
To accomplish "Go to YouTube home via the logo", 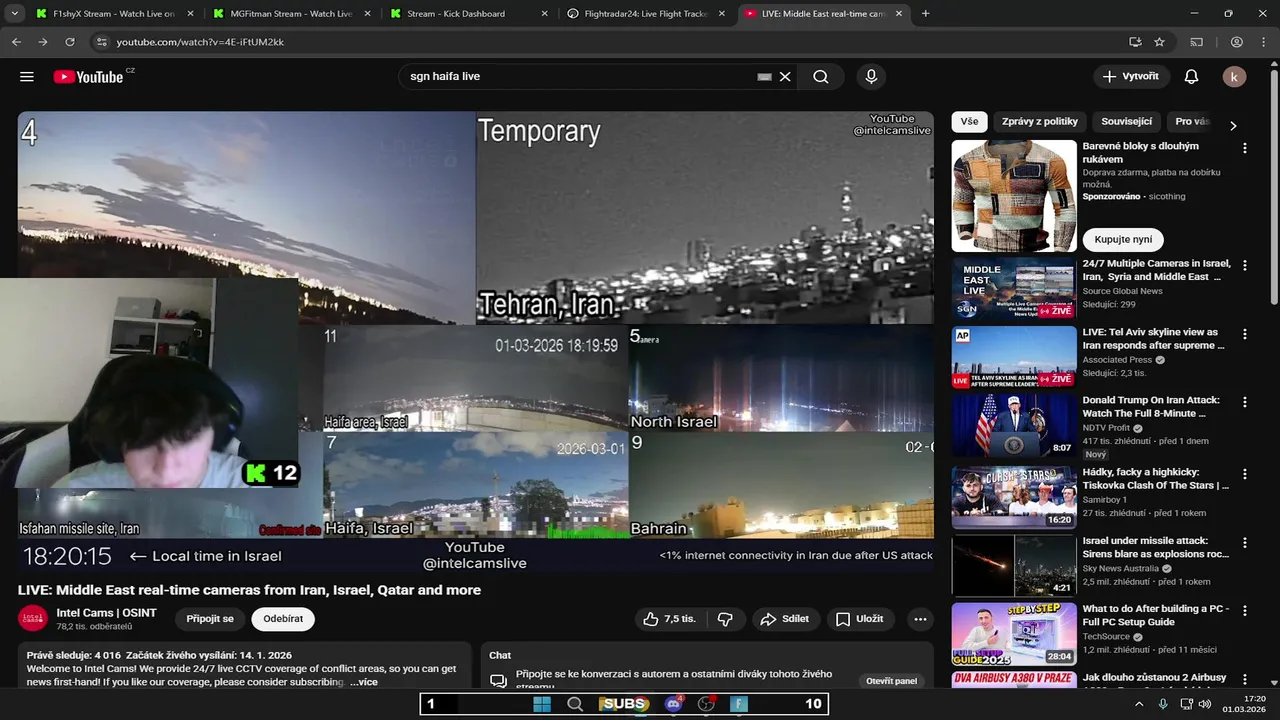I will point(88,77).
